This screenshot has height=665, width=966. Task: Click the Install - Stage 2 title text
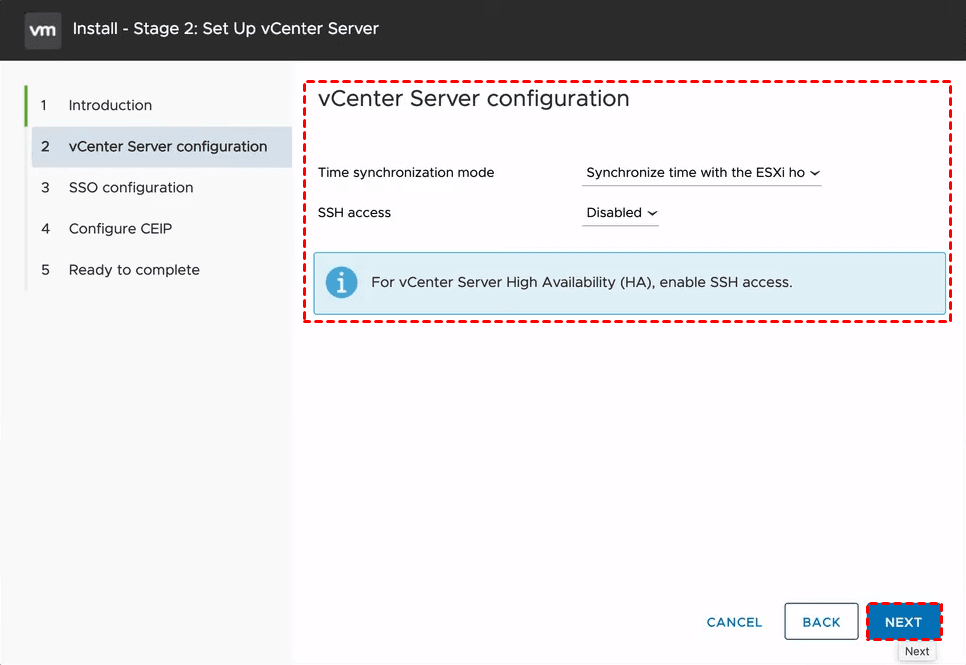point(226,29)
